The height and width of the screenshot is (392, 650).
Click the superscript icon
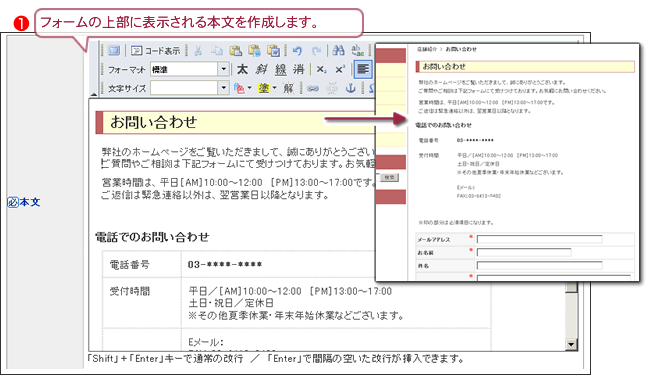(x=340, y=69)
